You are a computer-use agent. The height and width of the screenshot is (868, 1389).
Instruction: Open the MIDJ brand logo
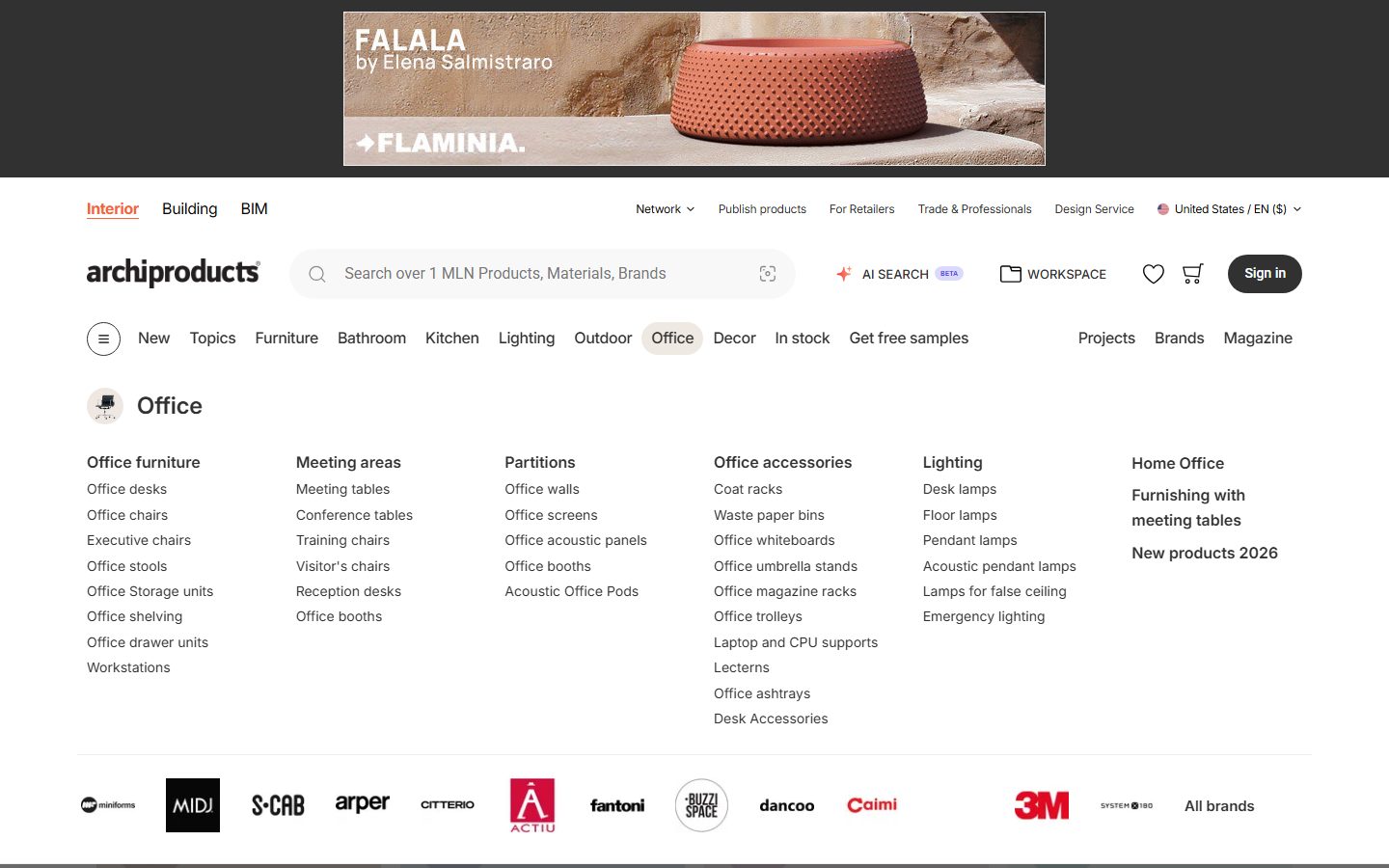pos(193,805)
